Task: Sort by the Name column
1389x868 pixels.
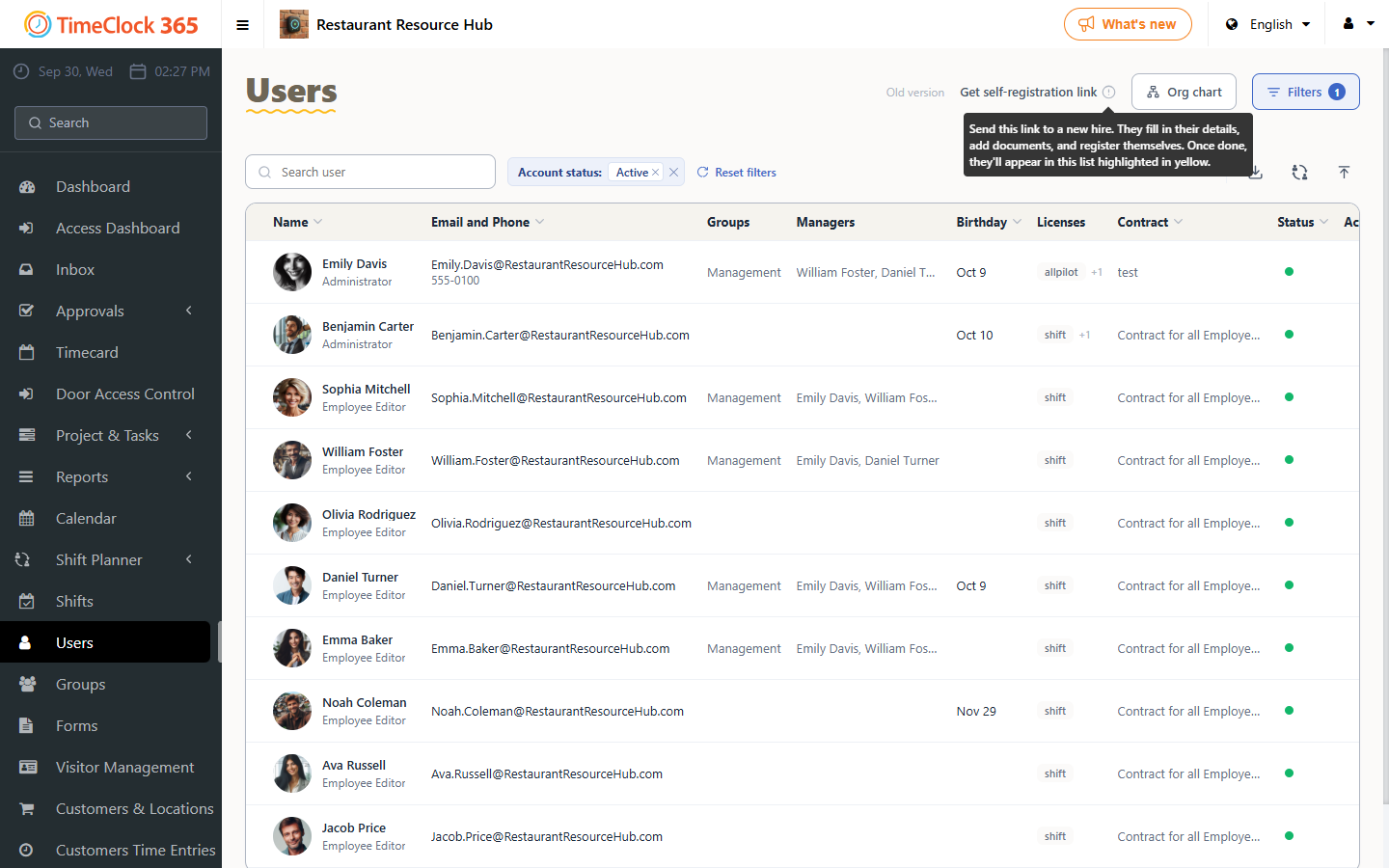Action: [297, 223]
